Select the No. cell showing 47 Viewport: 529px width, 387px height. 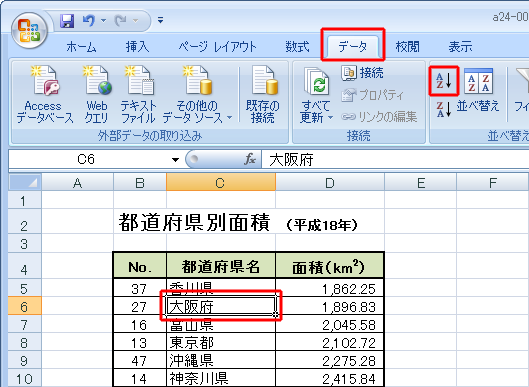click(140, 360)
